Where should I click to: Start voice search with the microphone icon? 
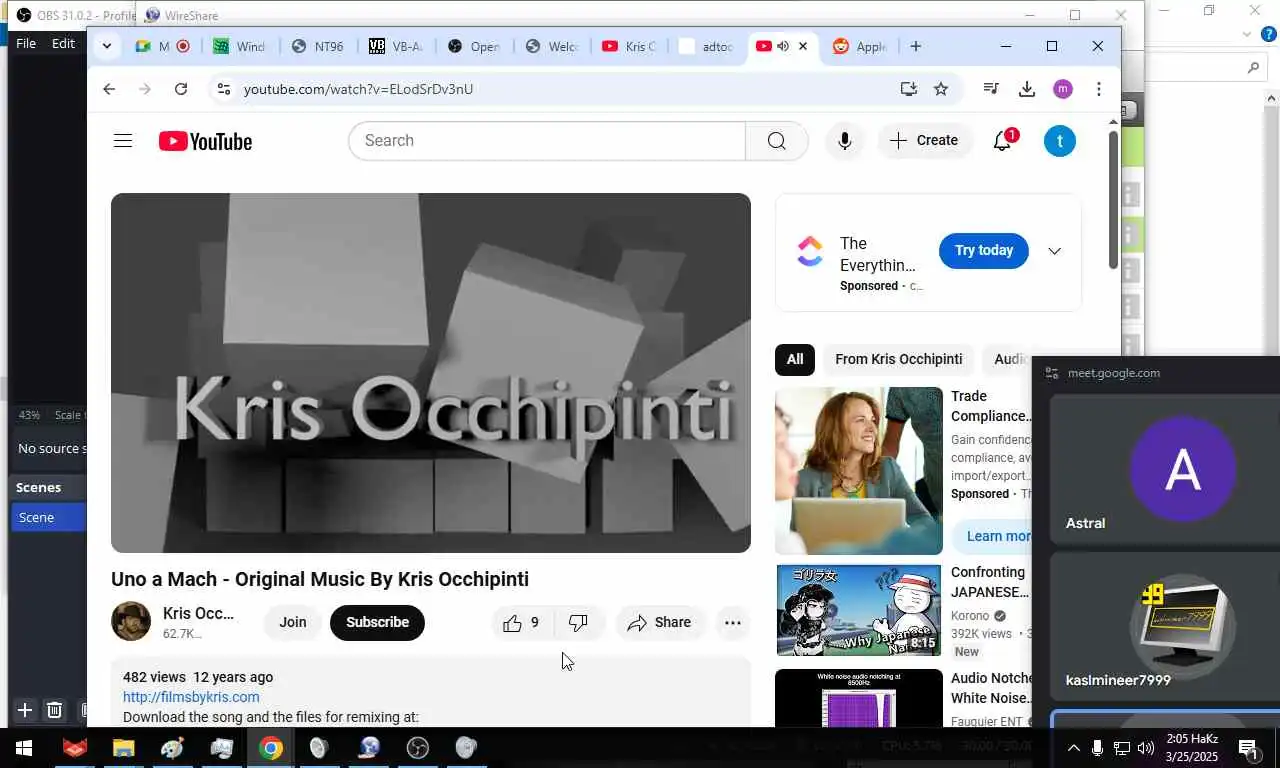[845, 141]
